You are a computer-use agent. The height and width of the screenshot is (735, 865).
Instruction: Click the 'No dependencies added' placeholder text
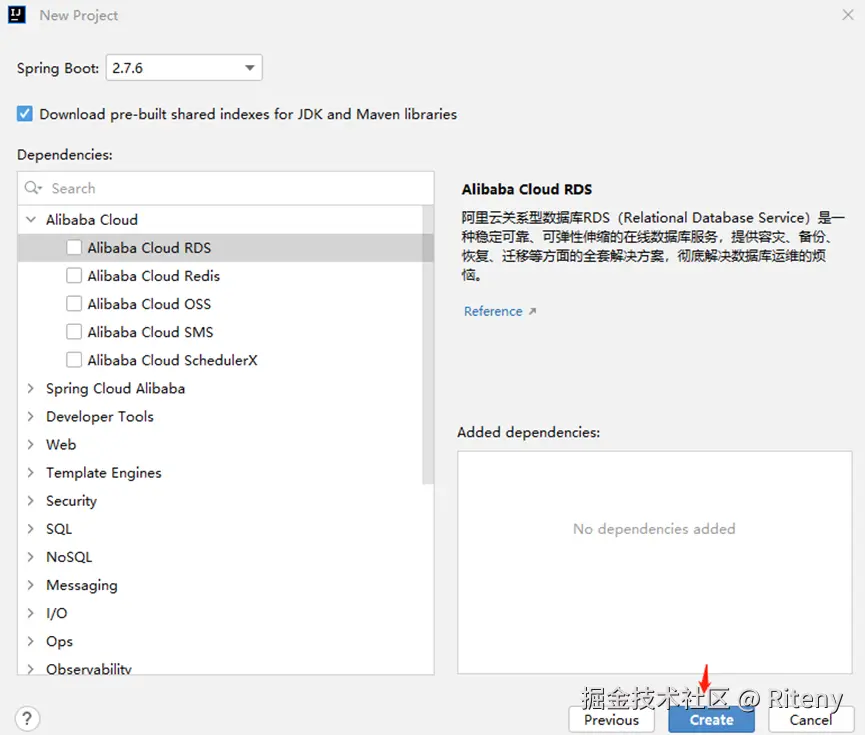[x=654, y=529]
